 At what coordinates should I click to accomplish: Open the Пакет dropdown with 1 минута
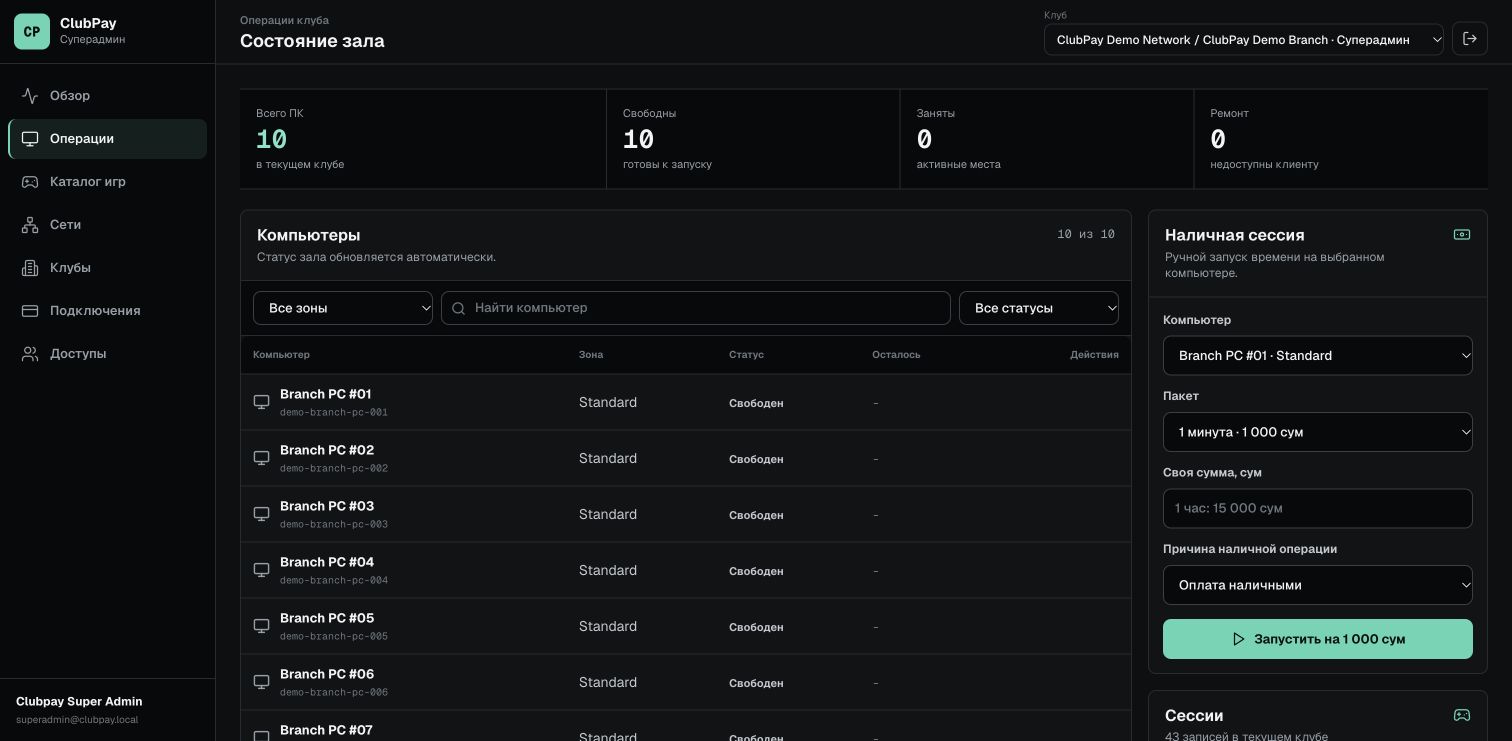coord(1318,432)
